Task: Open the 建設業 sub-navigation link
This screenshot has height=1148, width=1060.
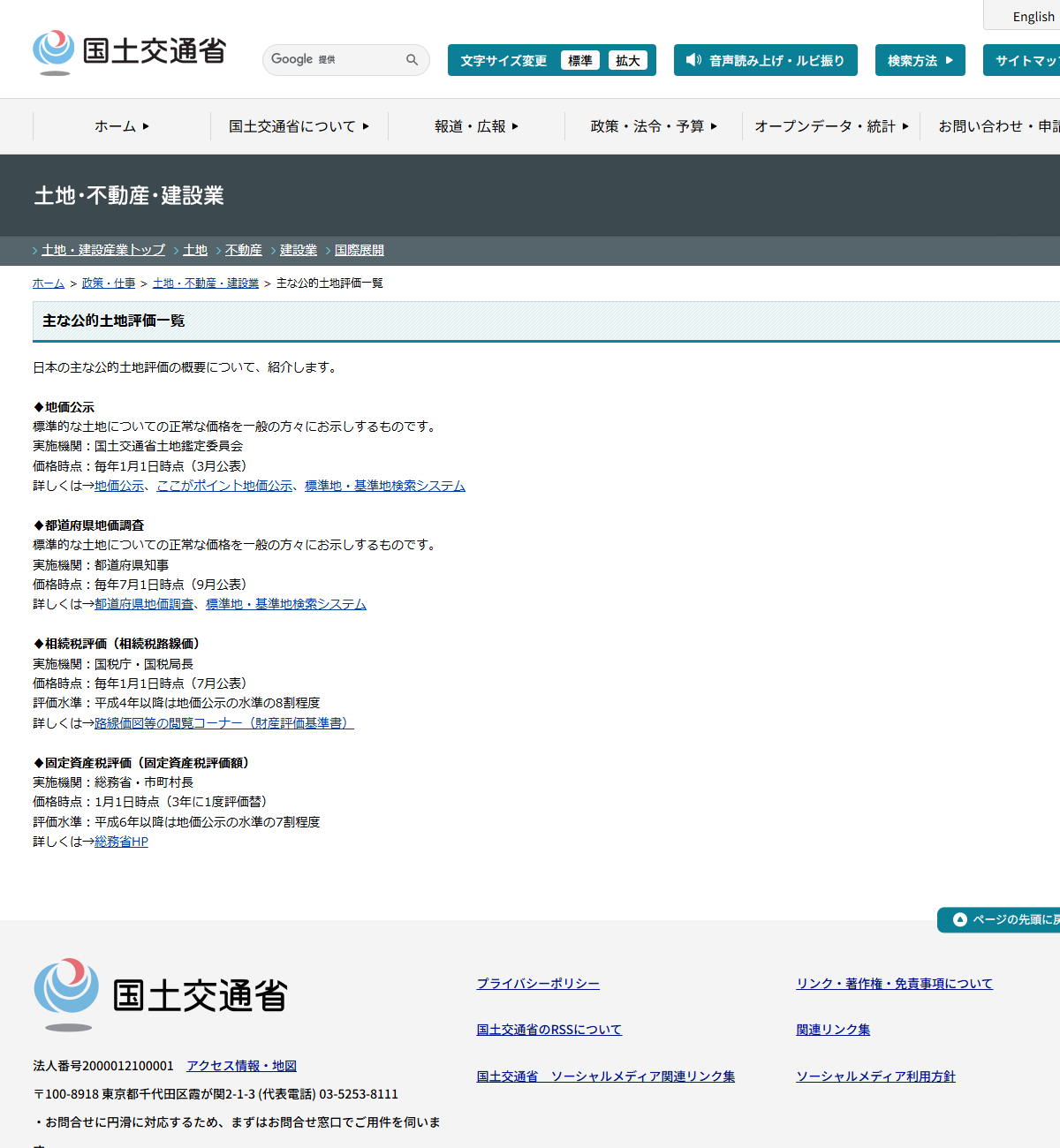Action: [x=299, y=250]
